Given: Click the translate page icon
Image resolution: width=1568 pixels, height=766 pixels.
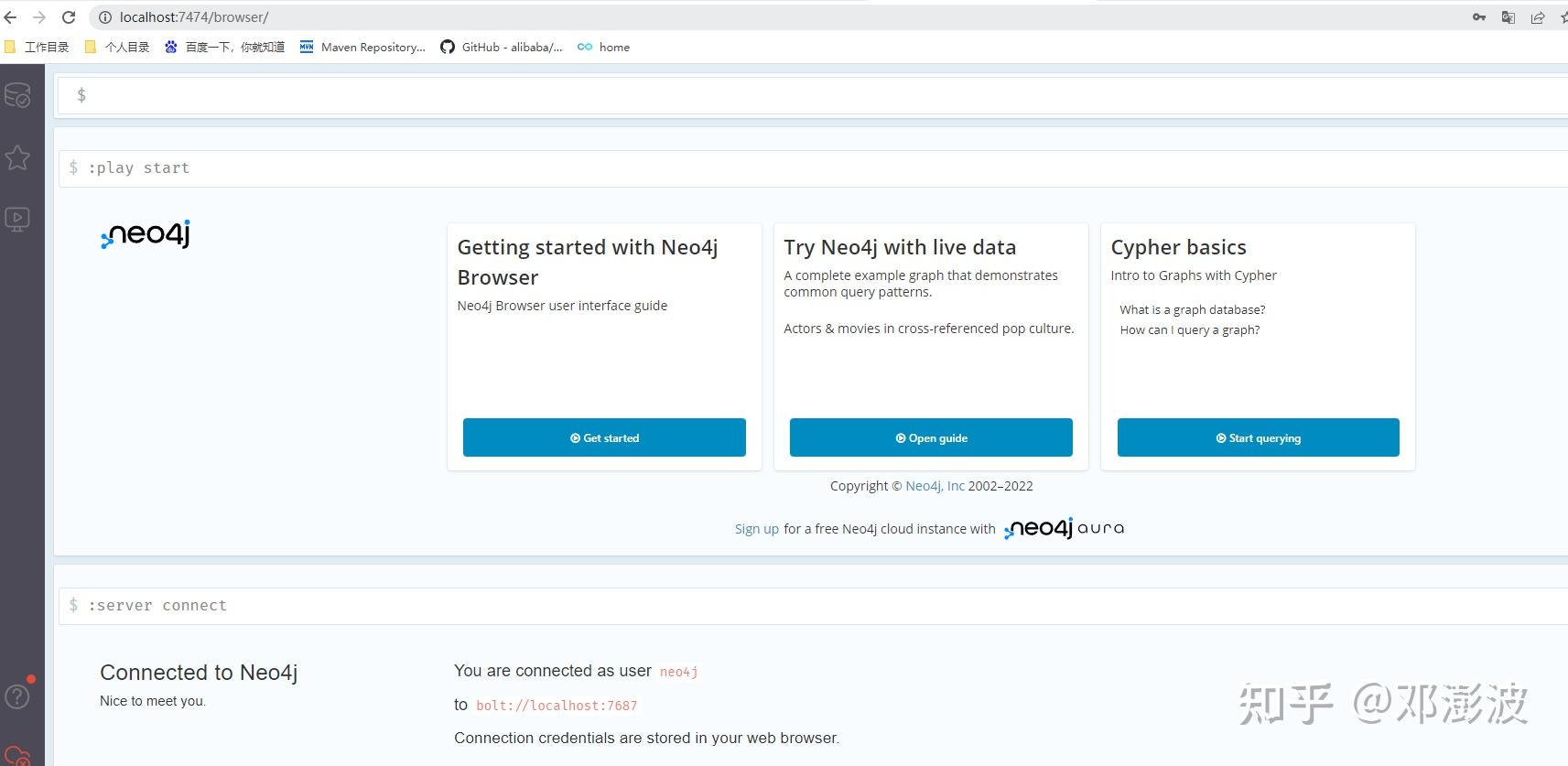Looking at the screenshot, I should (1509, 17).
